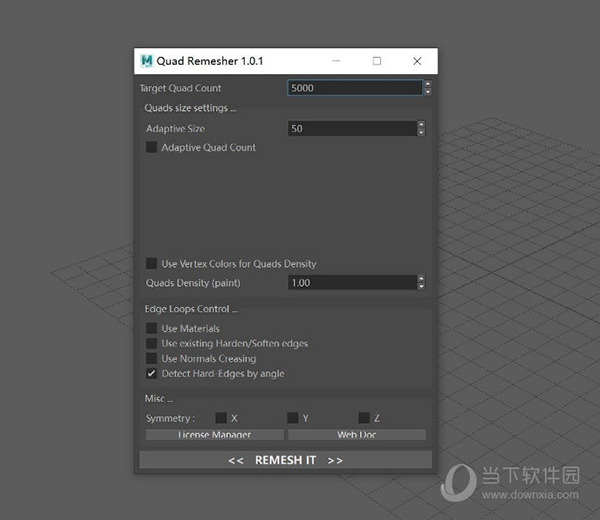Click the Symmetry label
600x520 pixels.
pos(170,418)
